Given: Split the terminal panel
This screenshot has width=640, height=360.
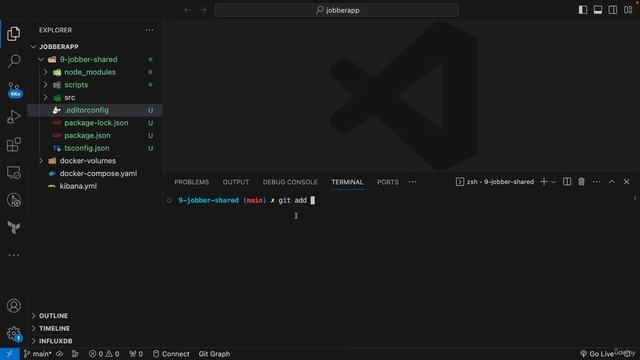Looking at the screenshot, I should click(x=567, y=182).
